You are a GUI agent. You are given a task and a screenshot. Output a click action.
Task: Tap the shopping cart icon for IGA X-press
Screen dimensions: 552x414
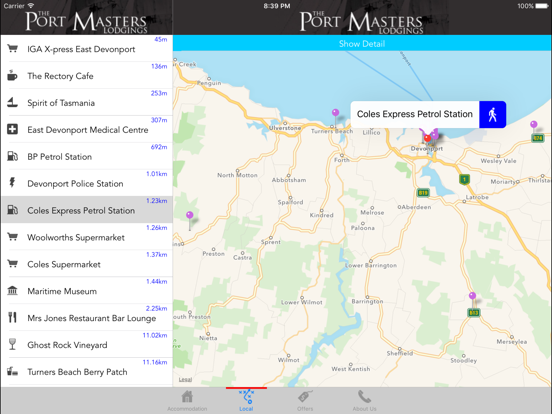pyautogui.click(x=13, y=49)
